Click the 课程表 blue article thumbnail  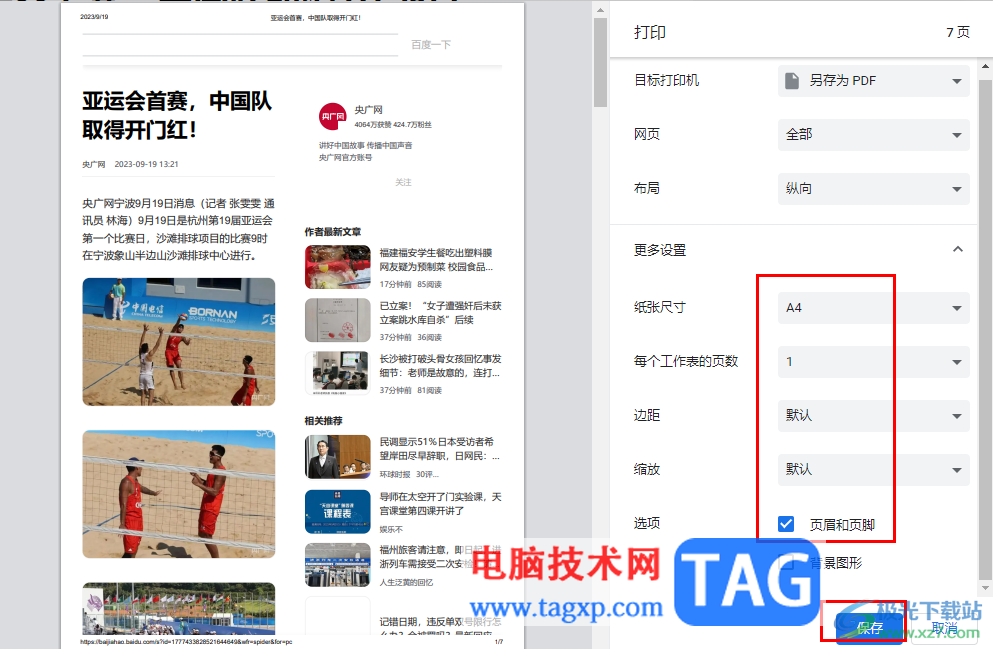click(338, 512)
